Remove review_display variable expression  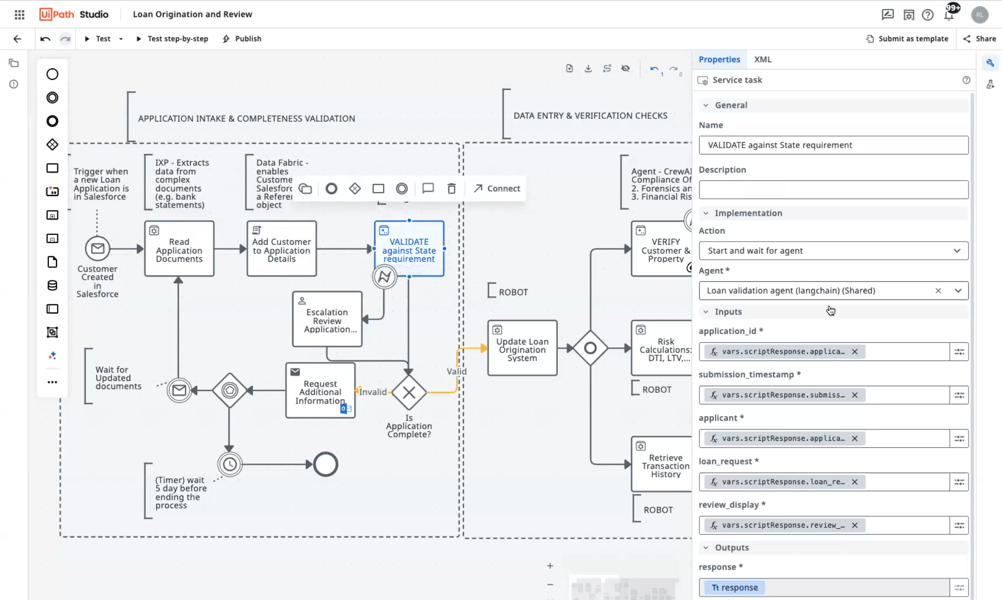(854, 525)
